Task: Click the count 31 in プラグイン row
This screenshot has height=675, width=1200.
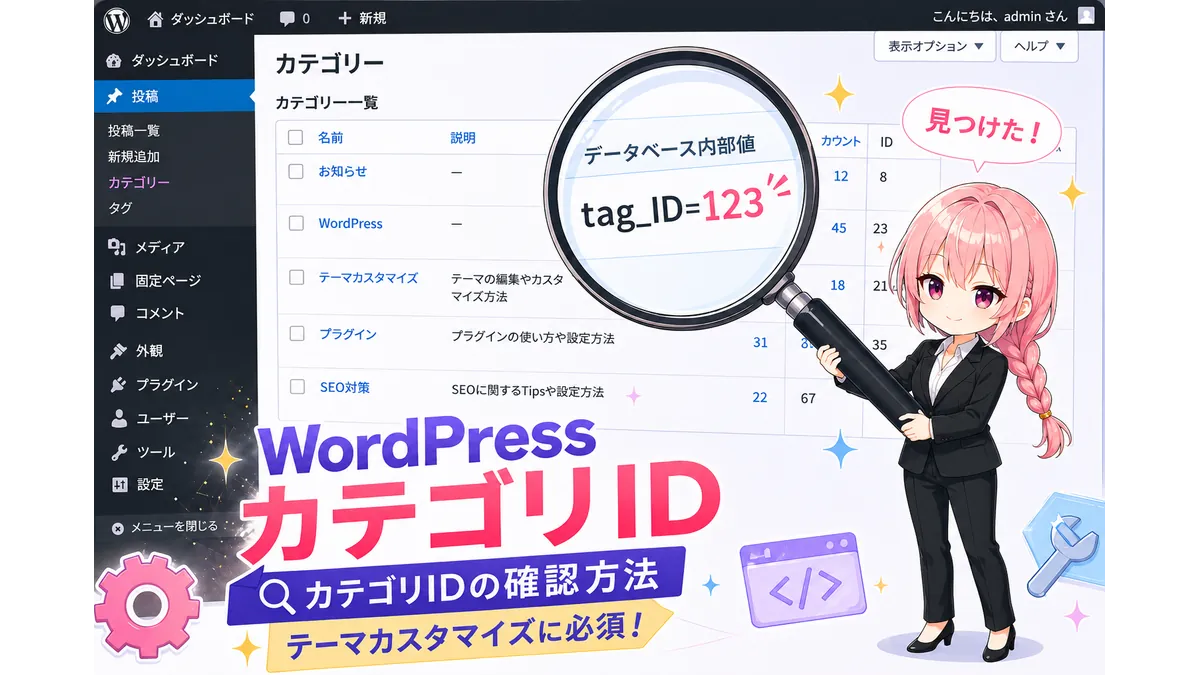Action: tap(760, 342)
